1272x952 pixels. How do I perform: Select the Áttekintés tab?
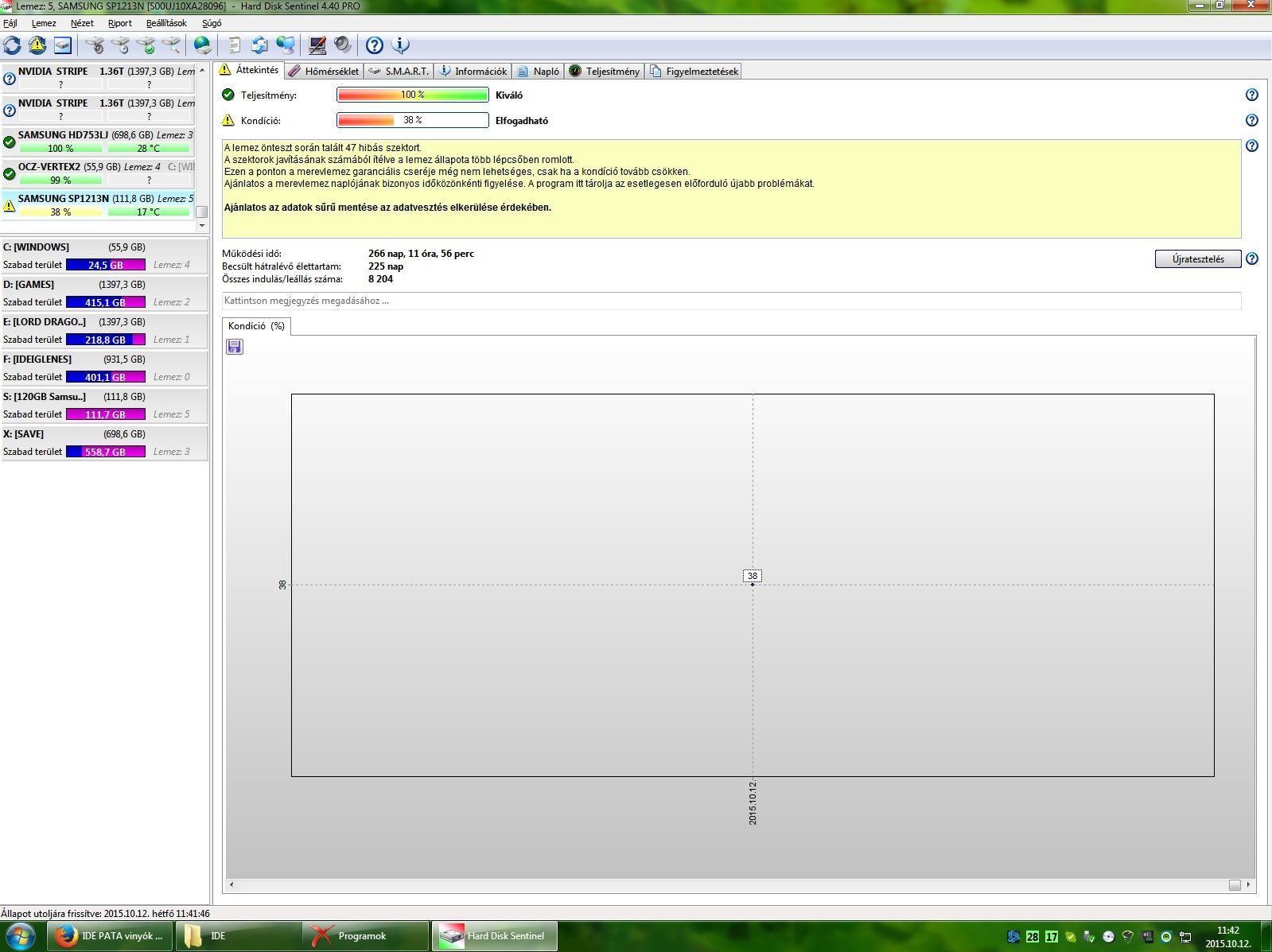249,70
